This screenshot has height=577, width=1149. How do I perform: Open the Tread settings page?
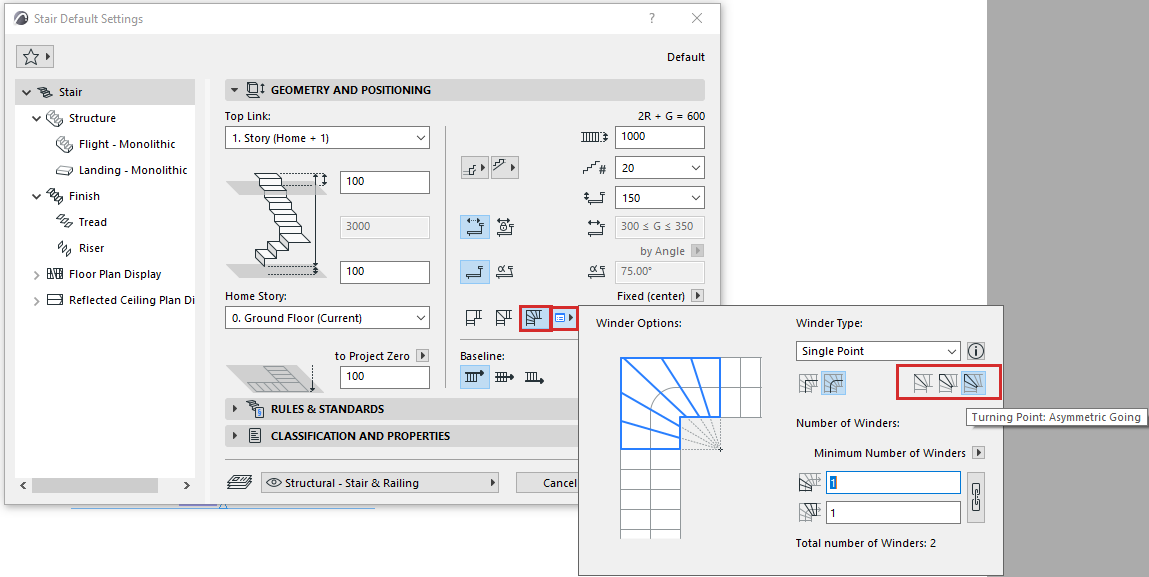(x=92, y=222)
